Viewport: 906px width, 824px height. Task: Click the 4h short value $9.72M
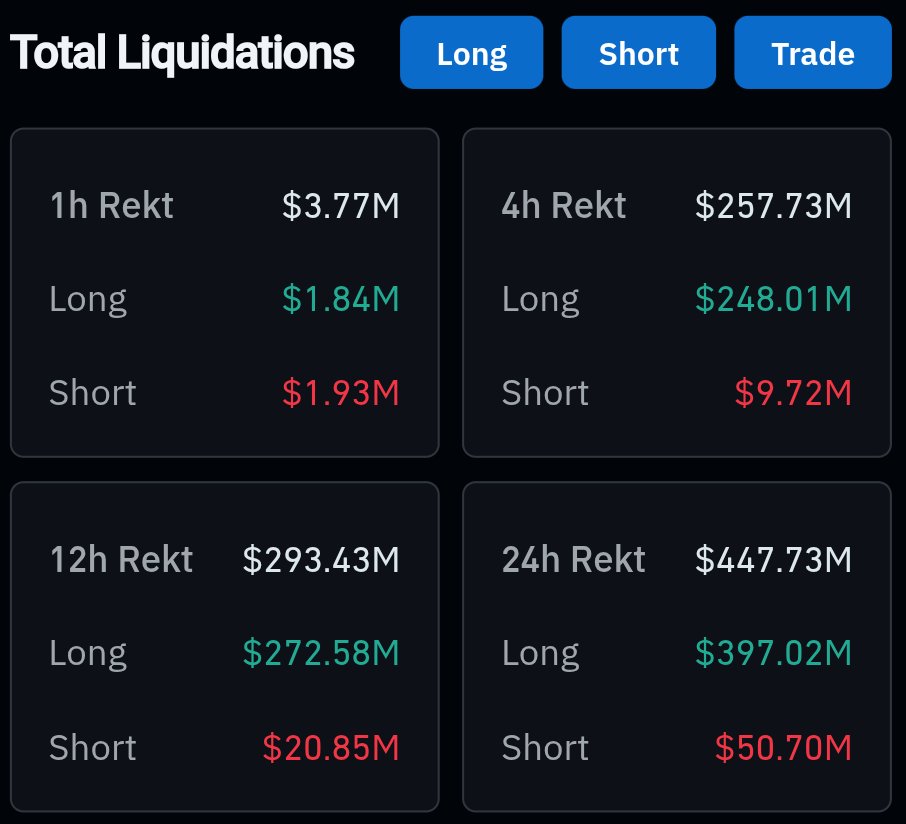[793, 393]
